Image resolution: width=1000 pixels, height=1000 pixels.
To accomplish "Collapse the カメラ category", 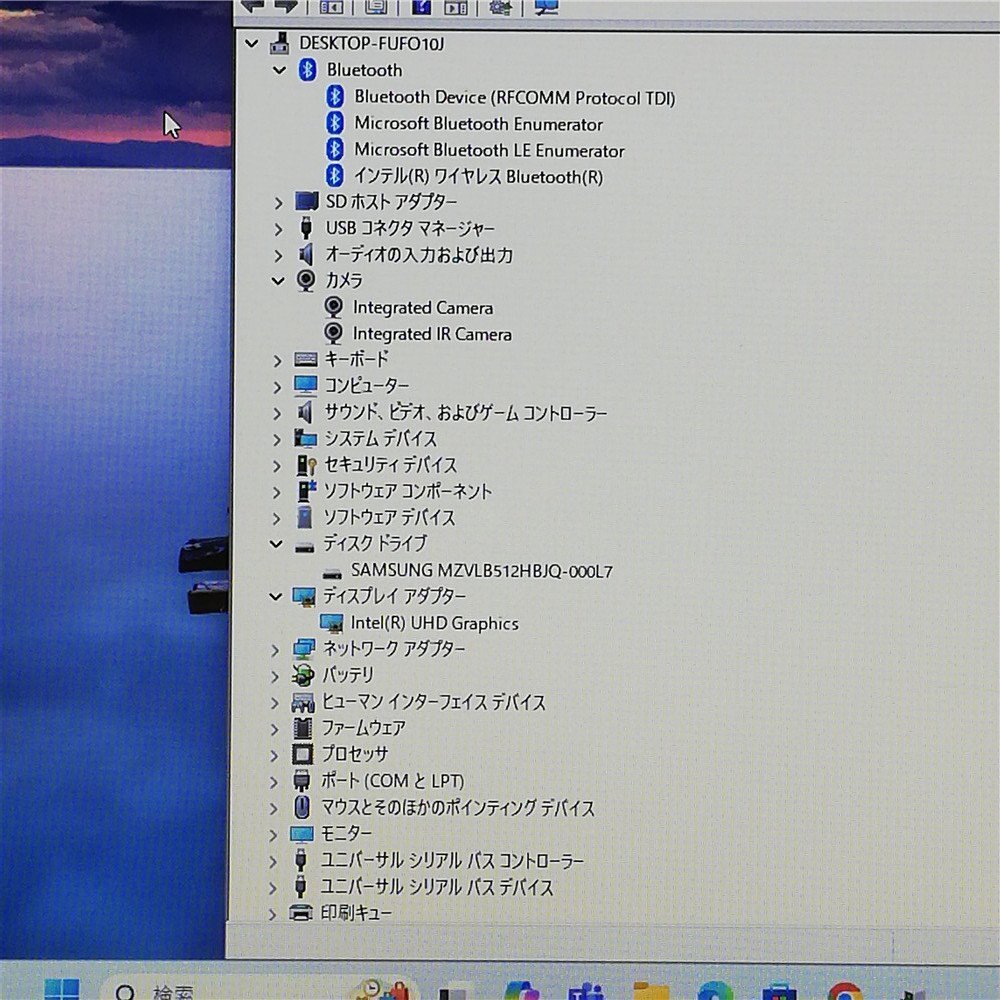I will [278, 281].
